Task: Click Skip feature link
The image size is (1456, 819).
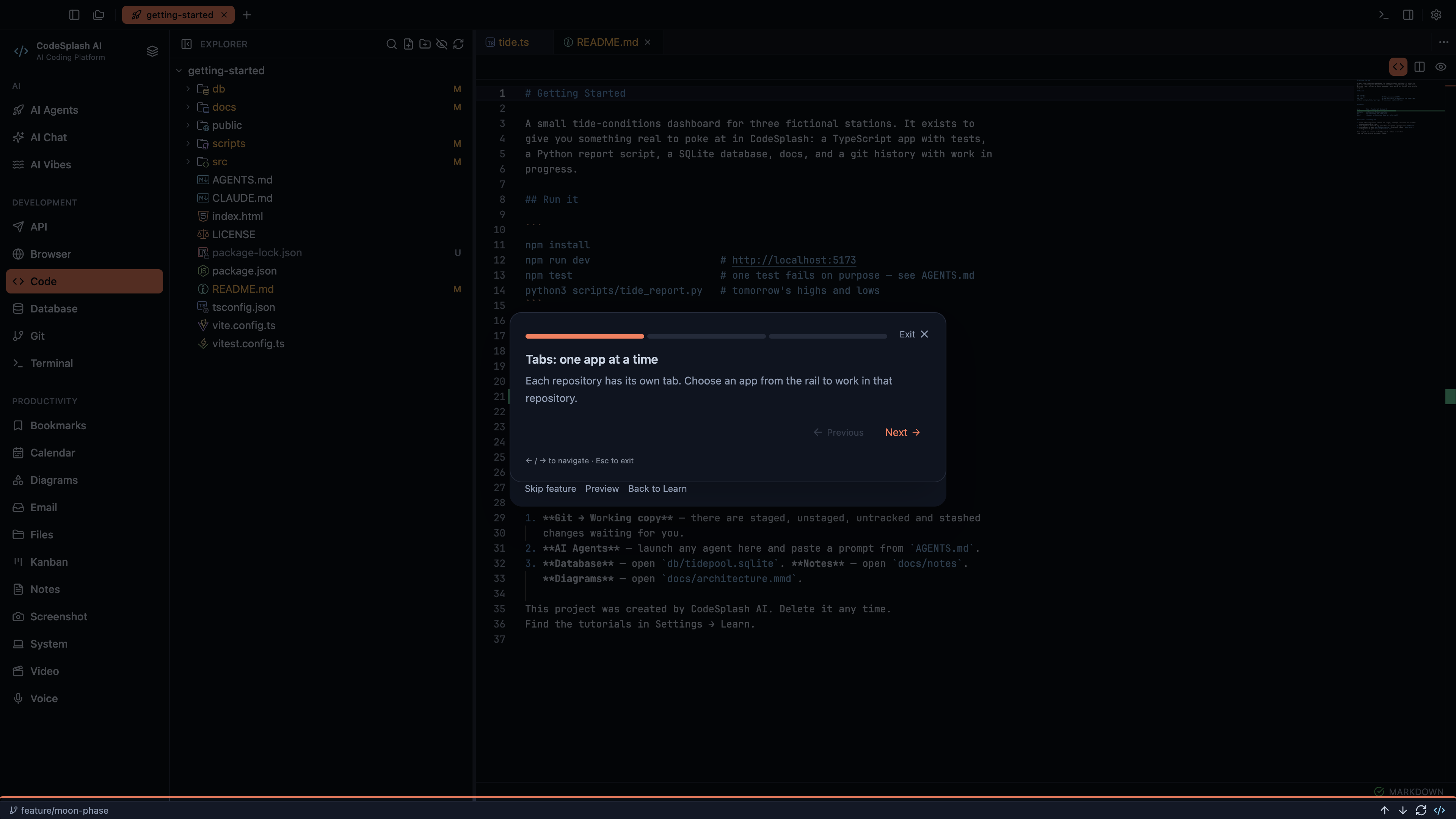Action: pos(550,488)
